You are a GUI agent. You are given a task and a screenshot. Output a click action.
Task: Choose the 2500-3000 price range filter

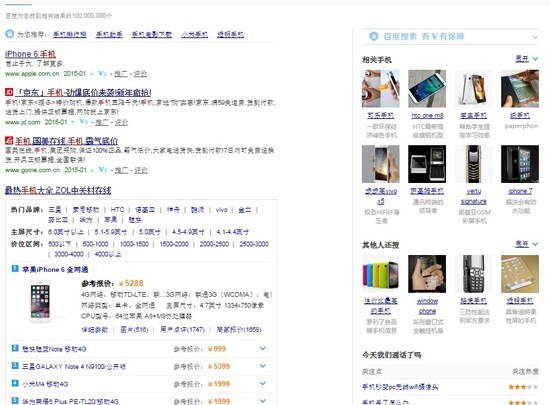(x=254, y=244)
